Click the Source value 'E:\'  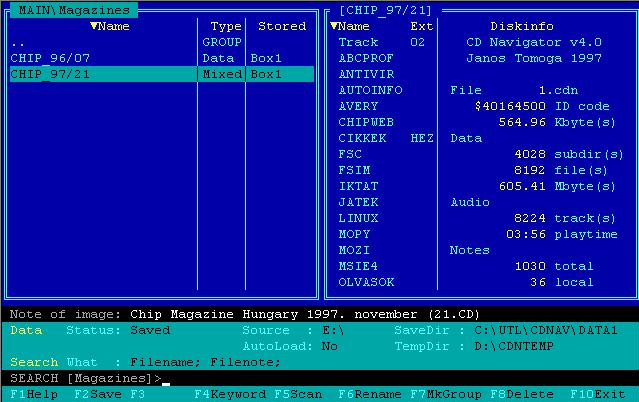pos(333,330)
